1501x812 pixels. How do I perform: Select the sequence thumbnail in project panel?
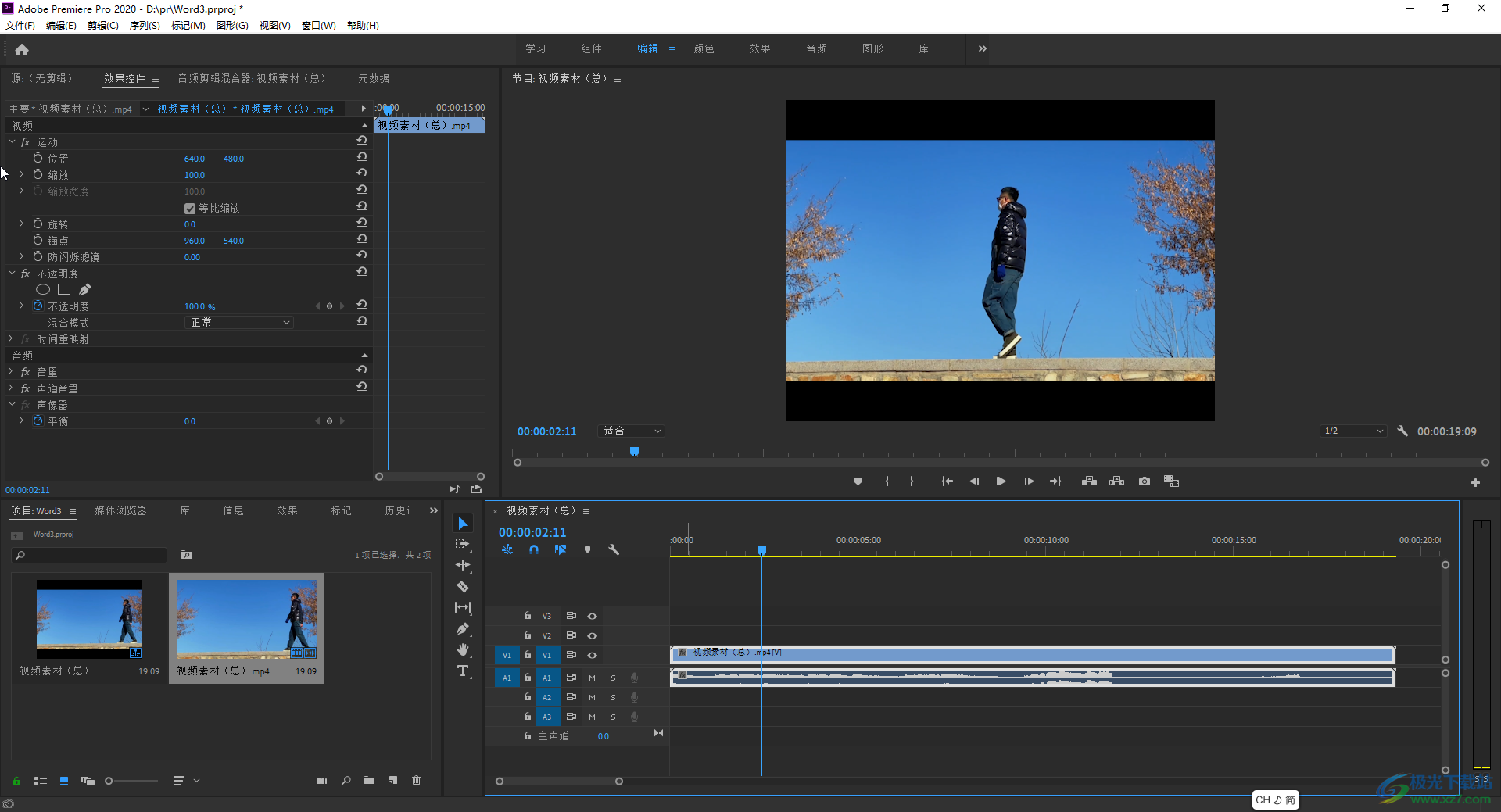point(89,619)
